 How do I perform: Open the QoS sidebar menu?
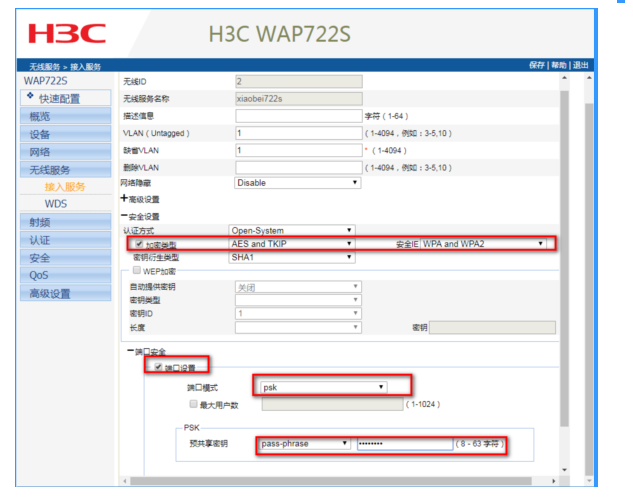[66, 275]
